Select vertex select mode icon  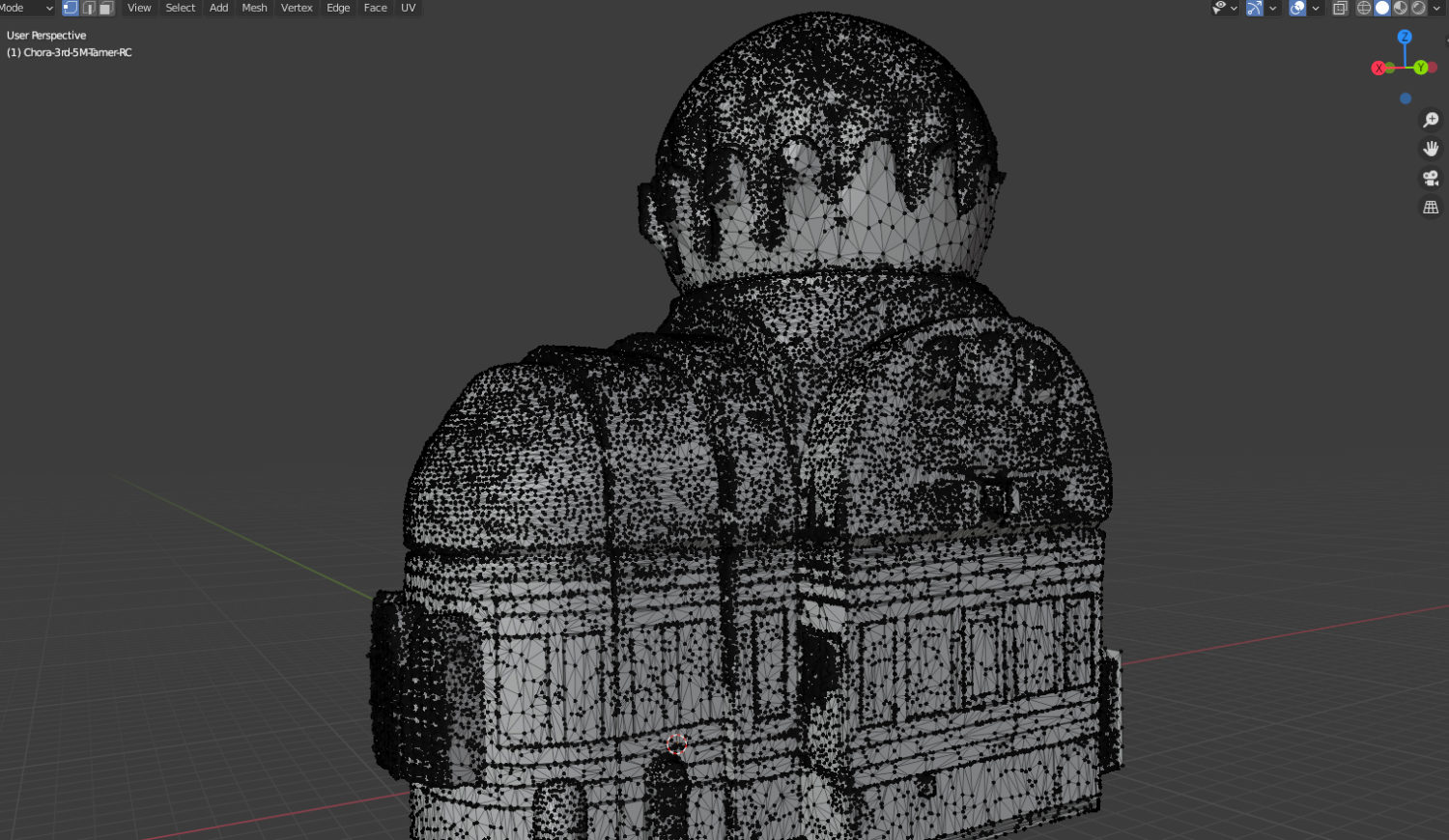71,8
